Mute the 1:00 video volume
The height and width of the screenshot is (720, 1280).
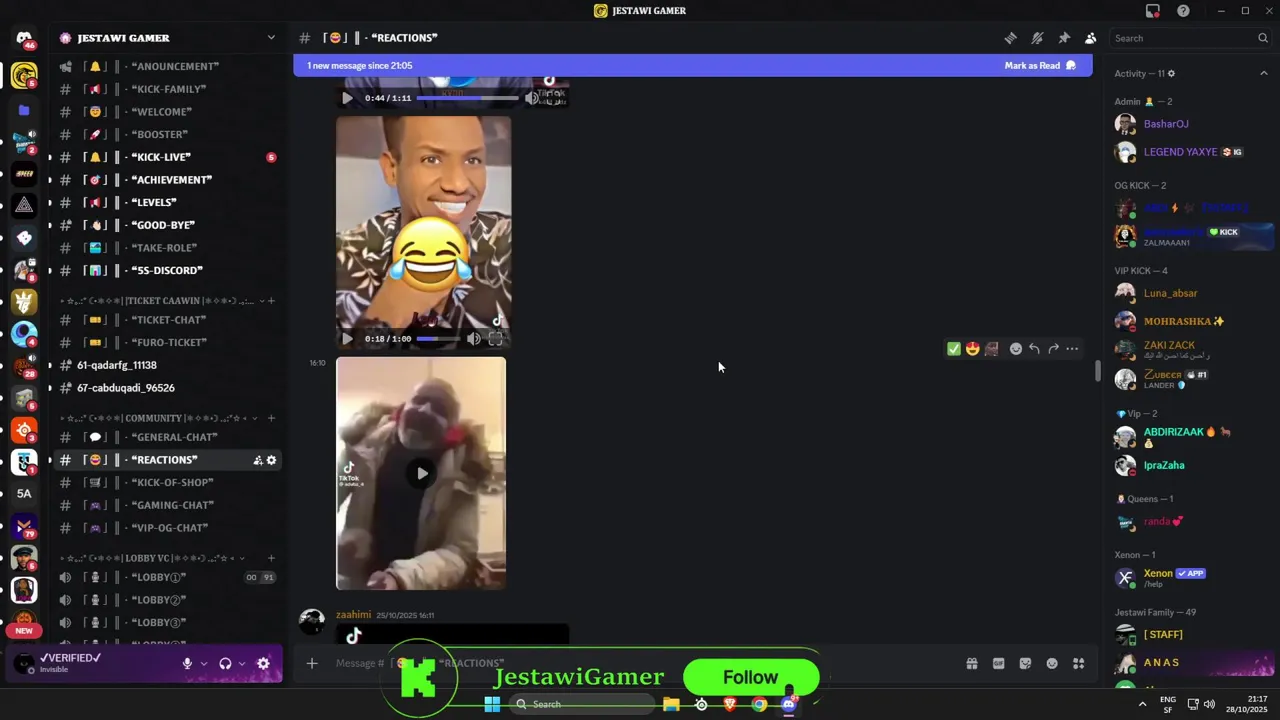click(474, 339)
